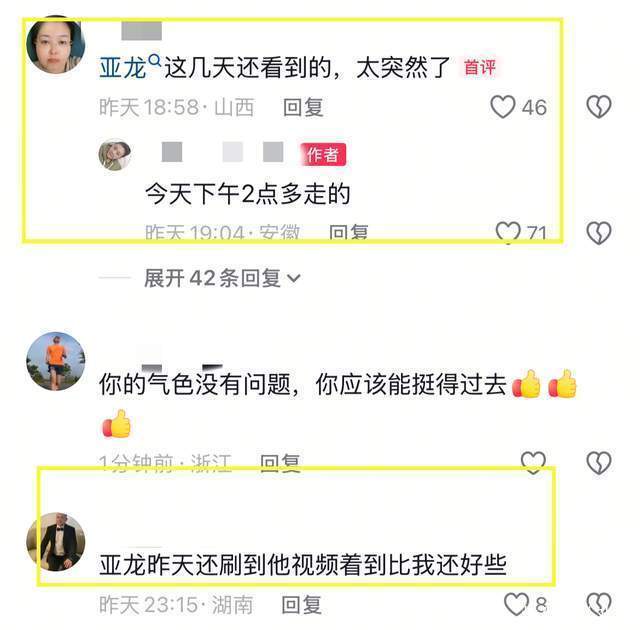This screenshot has width=640, height=630.
Task: Tap broken heart on the Hunan comment
Action: (x=599, y=604)
